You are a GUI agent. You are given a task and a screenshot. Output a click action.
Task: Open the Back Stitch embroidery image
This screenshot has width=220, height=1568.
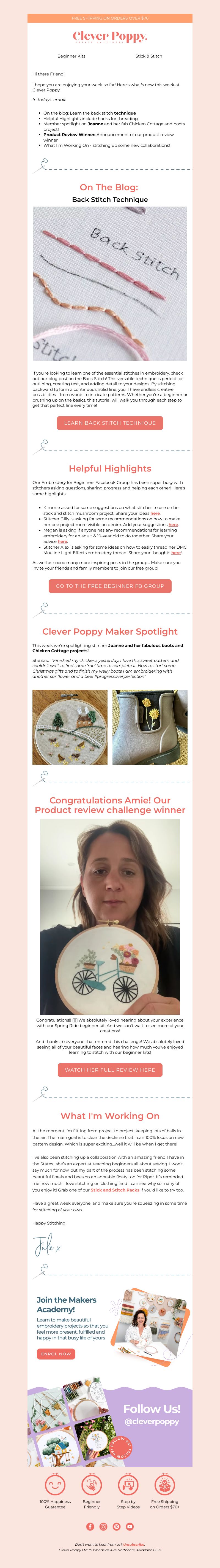tap(110, 284)
